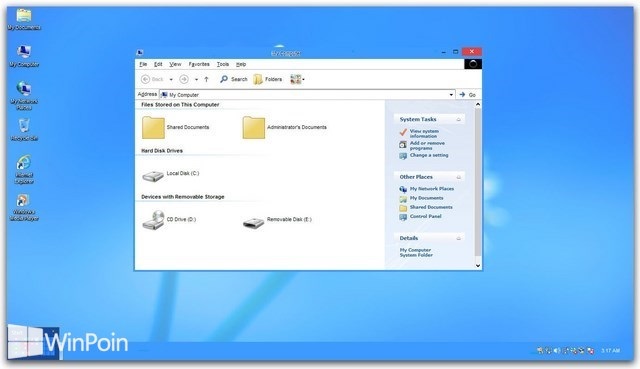
Task: Select Local Disk (C:) drive
Action: click(171, 174)
